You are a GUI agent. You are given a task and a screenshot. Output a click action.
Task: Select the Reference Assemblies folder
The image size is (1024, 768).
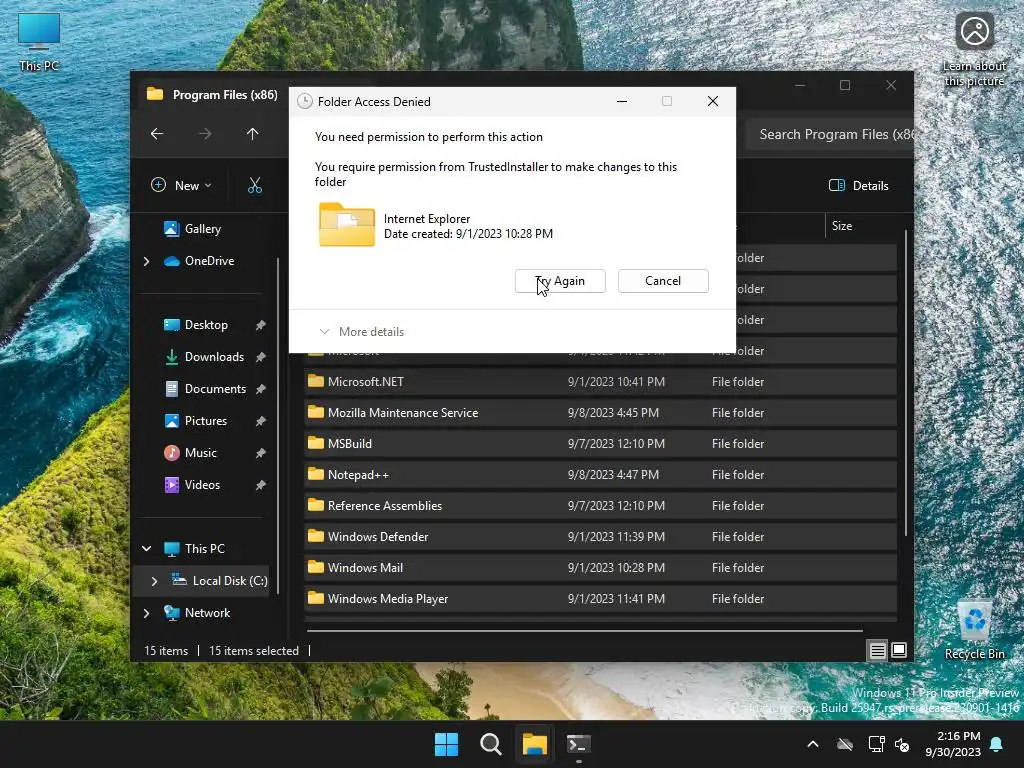click(x=600, y=505)
